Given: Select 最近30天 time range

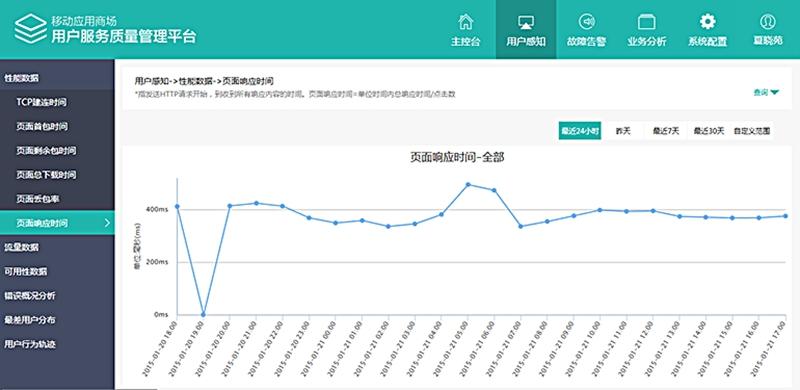Looking at the screenshot, I should click(708, 131).
